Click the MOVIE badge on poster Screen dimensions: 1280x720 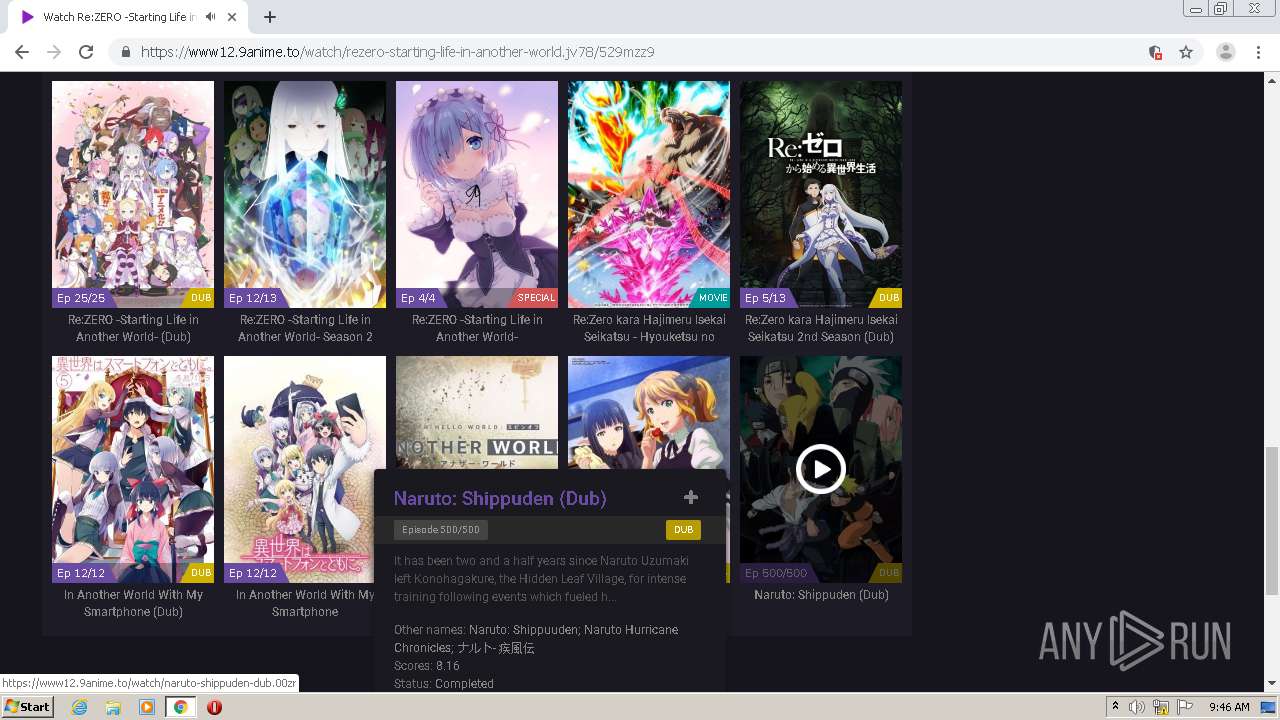[713, 298]
